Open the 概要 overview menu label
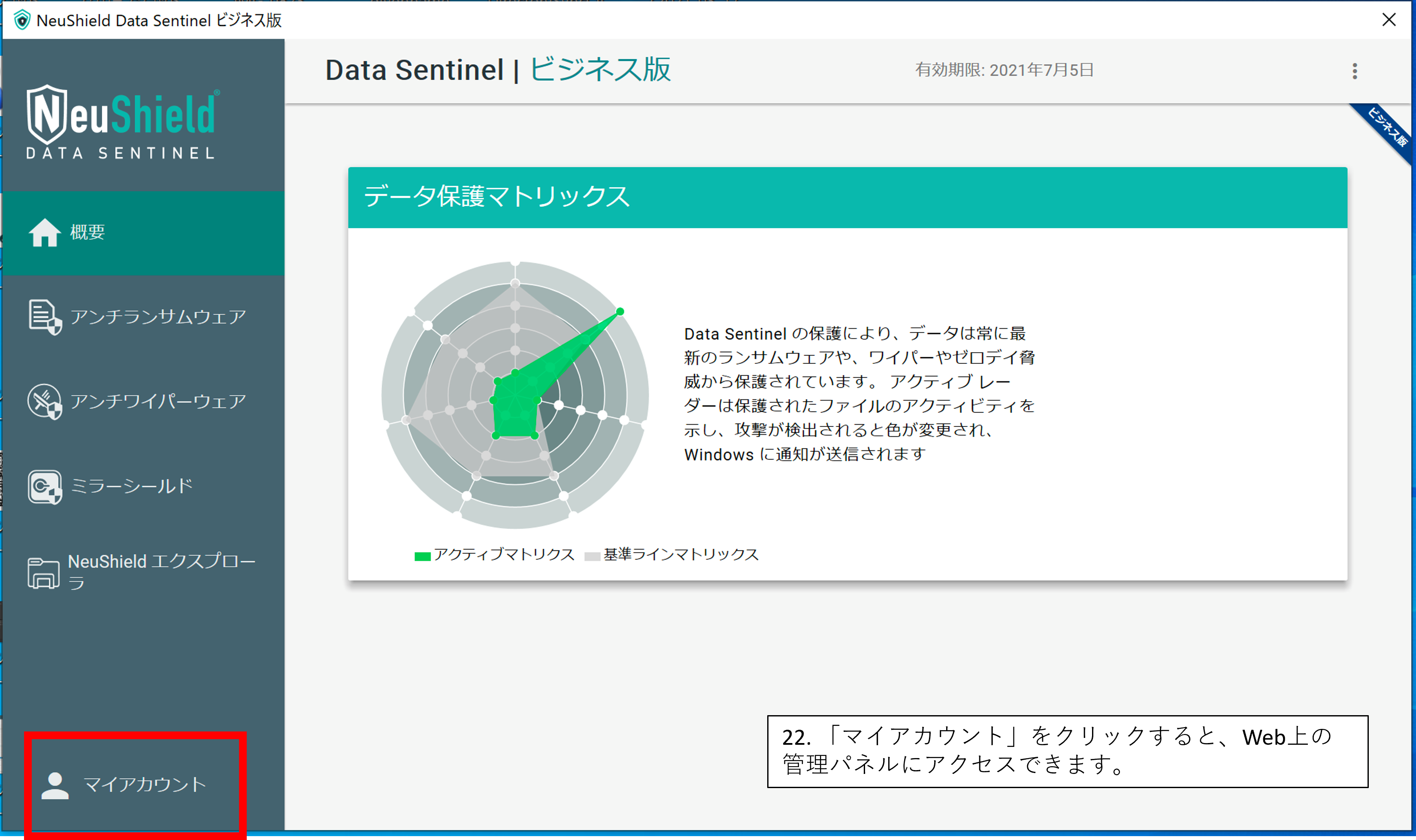 pos(87,232)
